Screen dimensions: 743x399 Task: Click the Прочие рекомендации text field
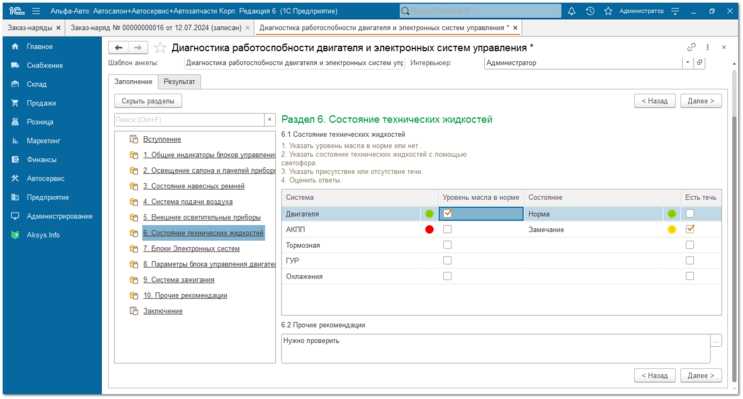click(x=496, y=348)
